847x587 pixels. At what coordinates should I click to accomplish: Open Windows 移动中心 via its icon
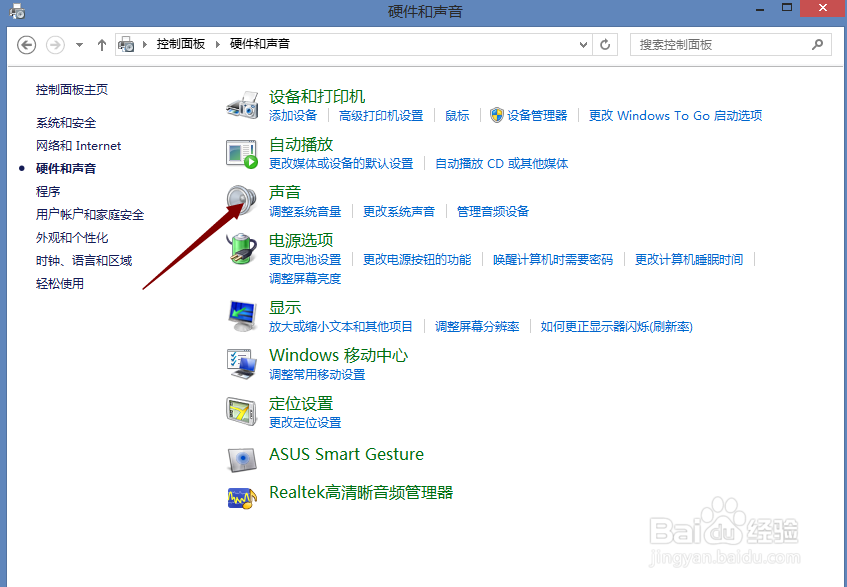pyautogui.click(x=240, y=364)
